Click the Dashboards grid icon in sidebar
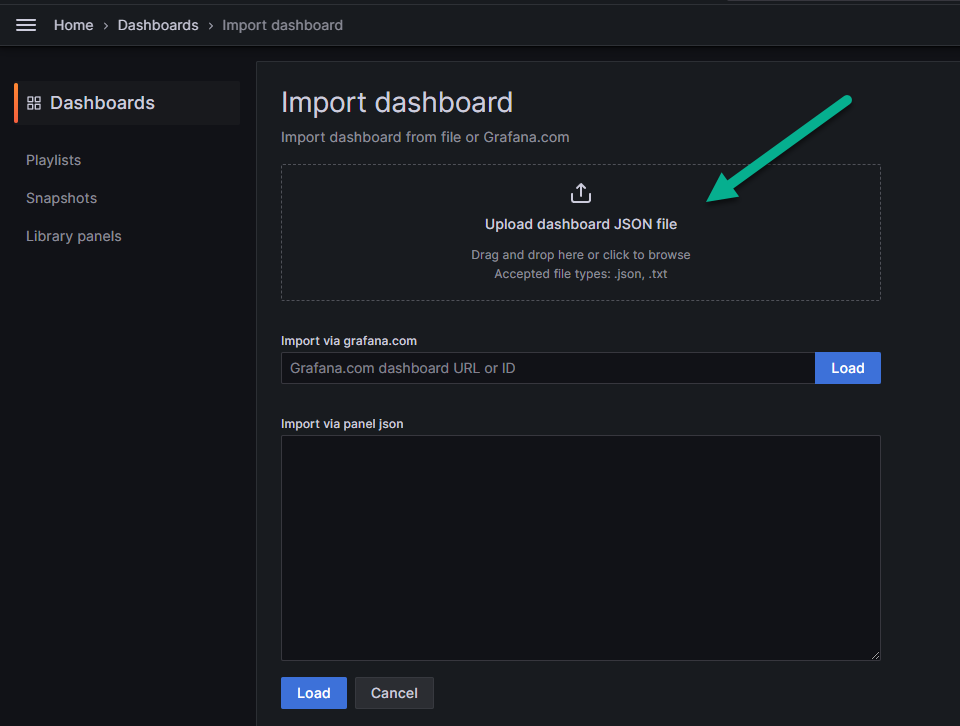Viewport: 960px width, 726px height. click(34, 103)
